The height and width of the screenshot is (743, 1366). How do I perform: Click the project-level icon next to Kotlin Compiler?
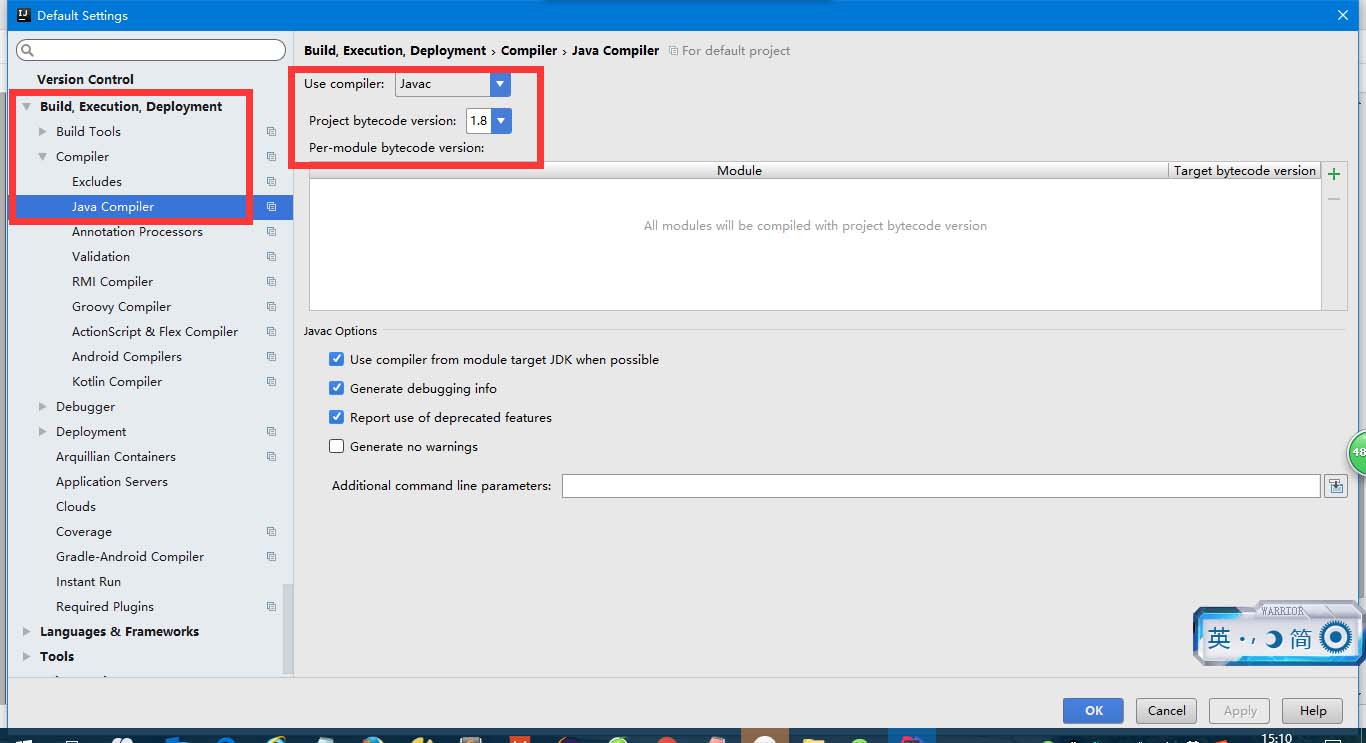[x=271, y=382]
